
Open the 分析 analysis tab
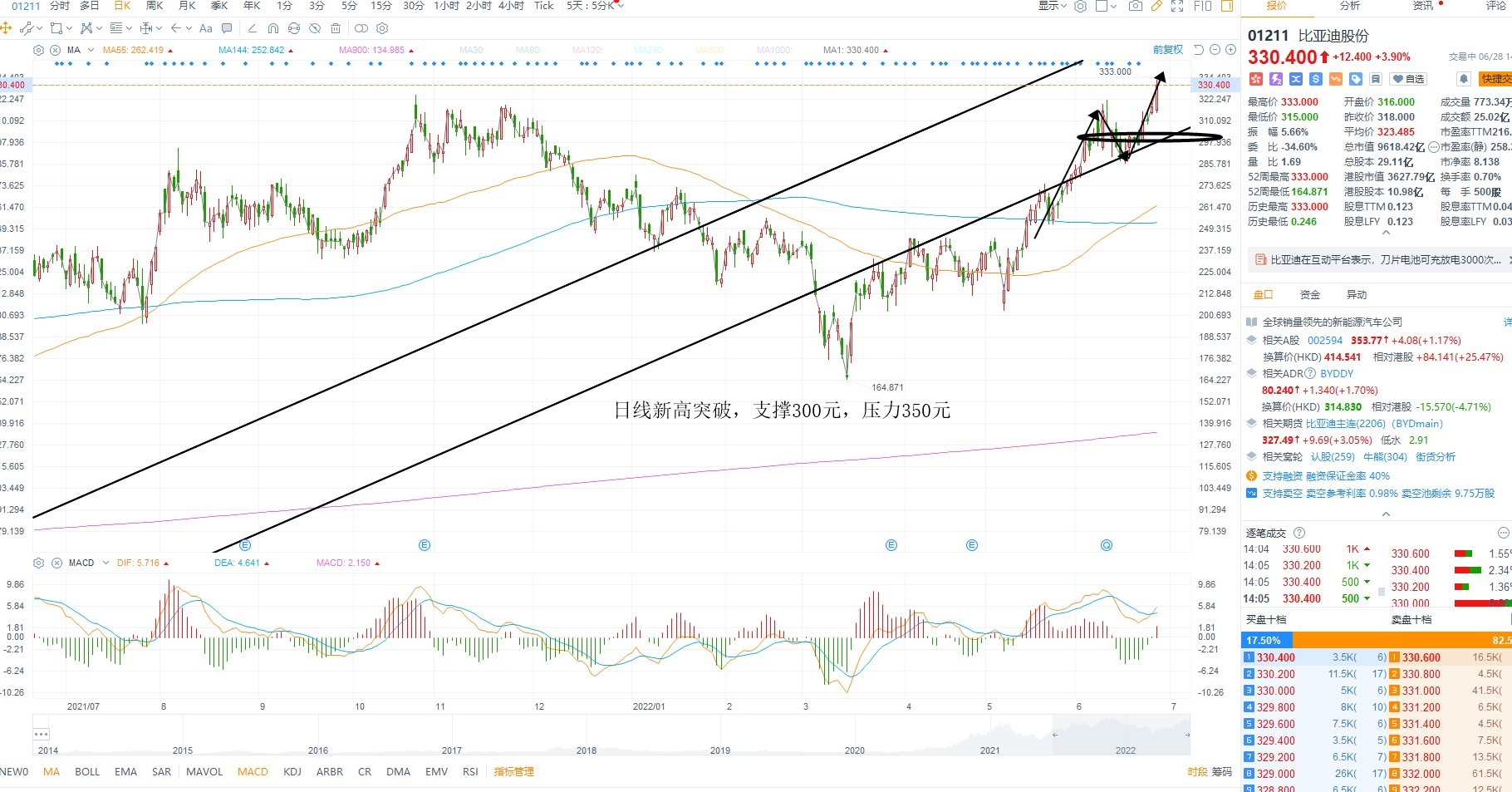coord(1350,6)
